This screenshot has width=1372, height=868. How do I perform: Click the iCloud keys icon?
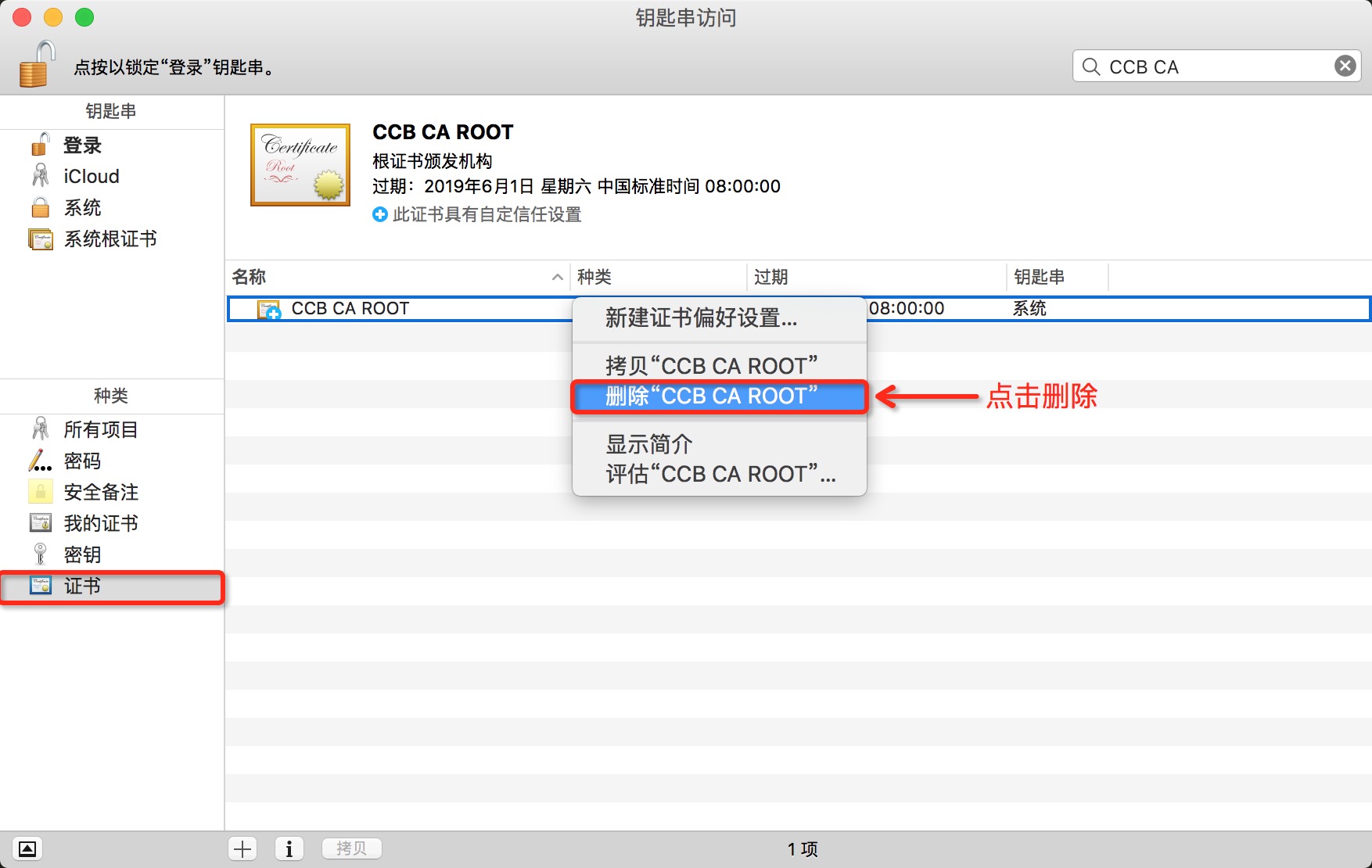pos(40,176)
